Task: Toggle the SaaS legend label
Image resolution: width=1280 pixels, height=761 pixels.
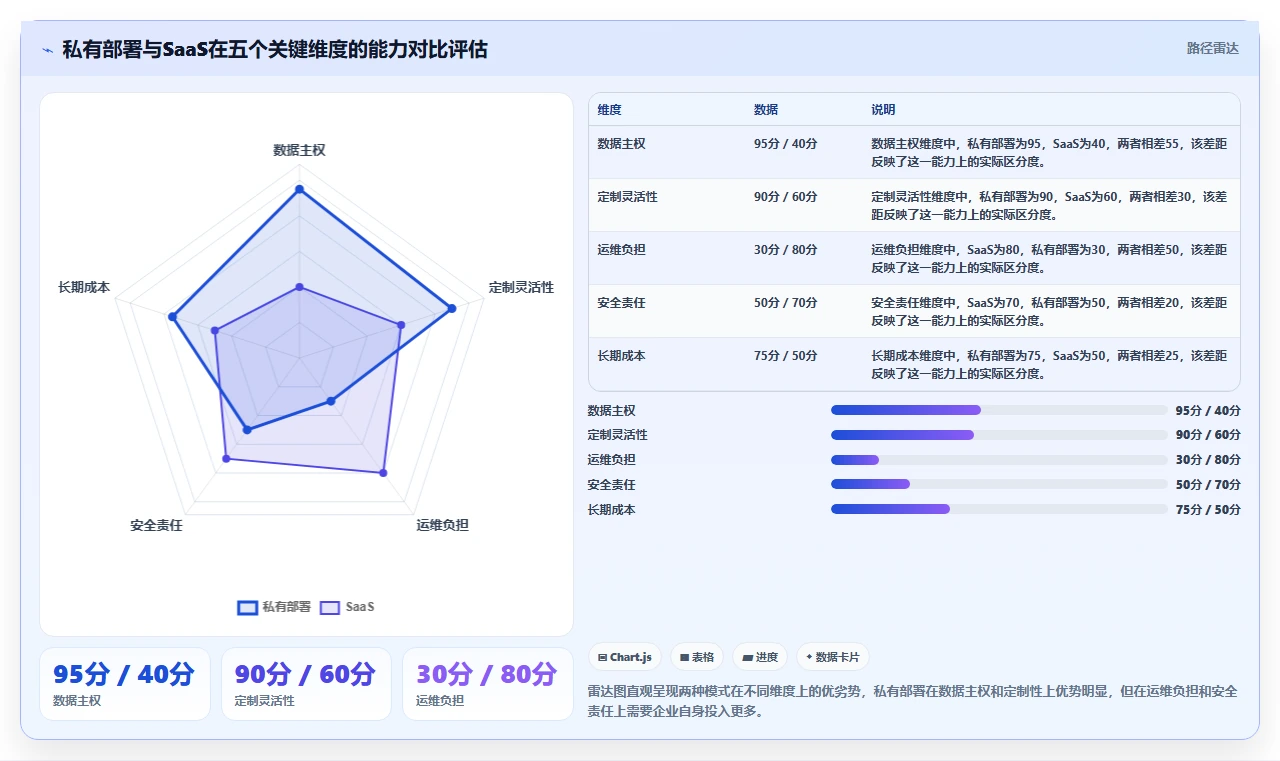Action: pyautogui.click(x=360, y=607)
